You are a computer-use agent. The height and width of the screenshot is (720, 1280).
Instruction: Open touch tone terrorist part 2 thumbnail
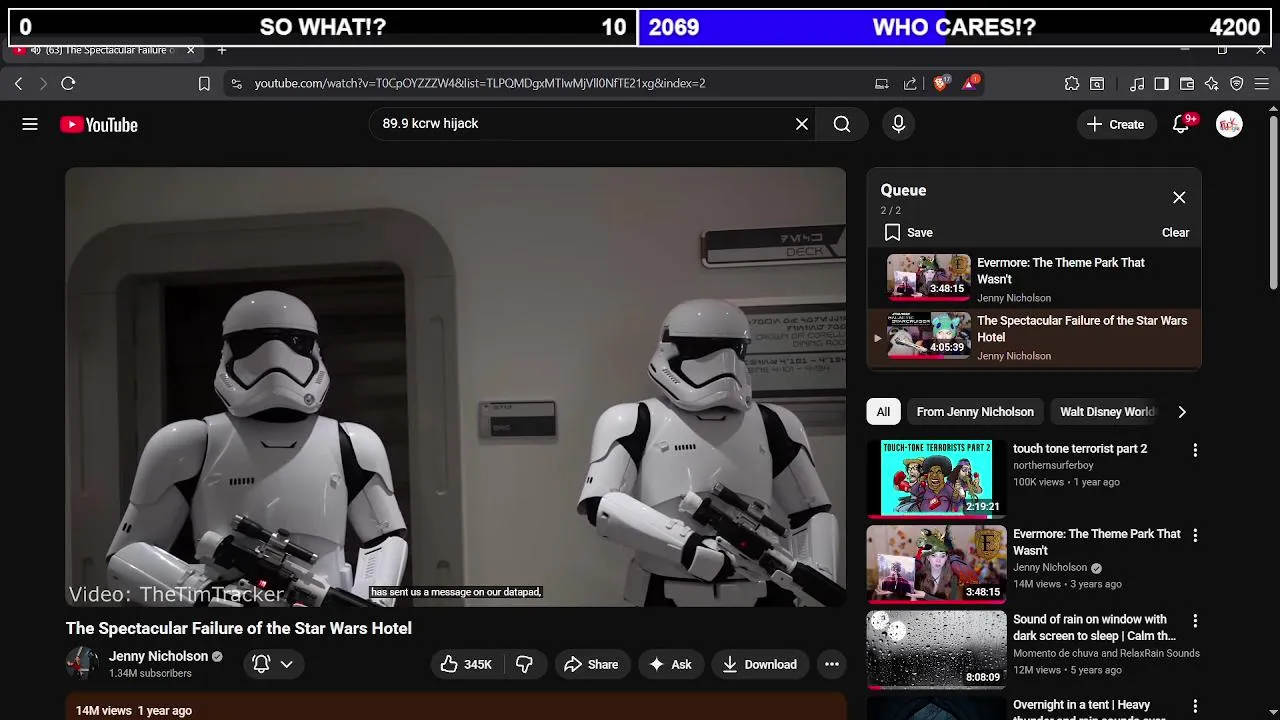click(x=936, y=478)
